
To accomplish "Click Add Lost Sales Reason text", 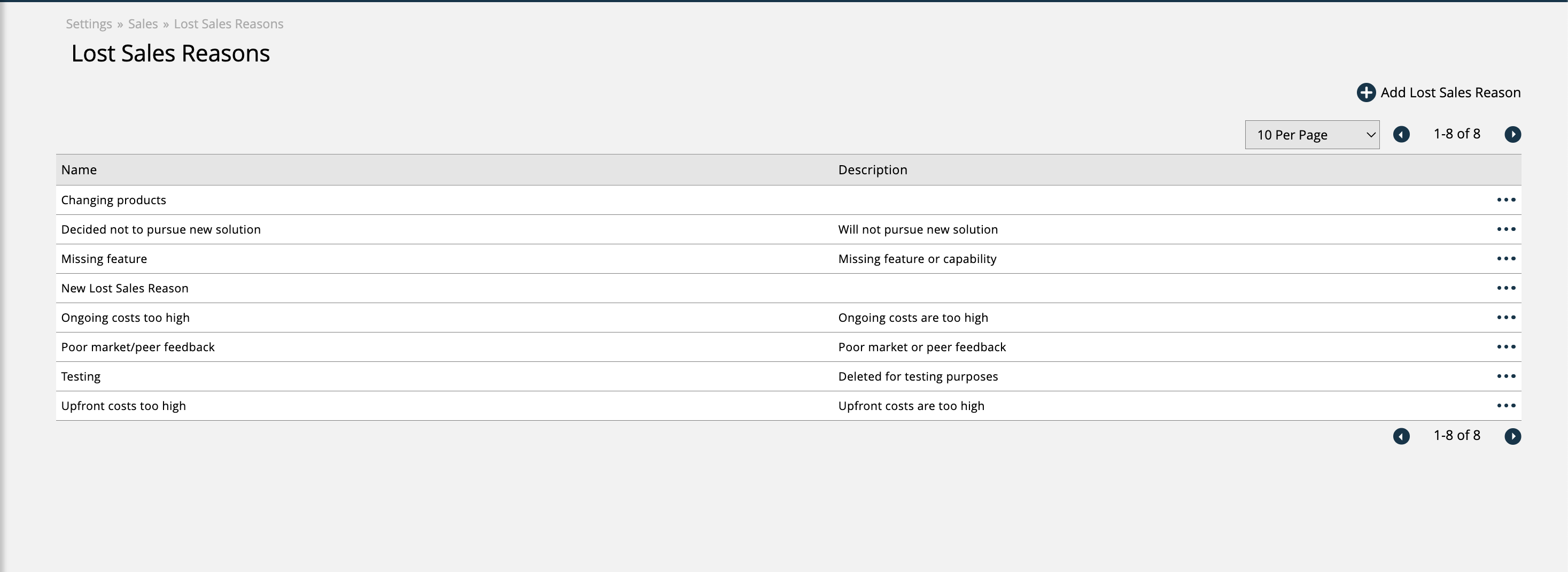I will pos(1450,92).
